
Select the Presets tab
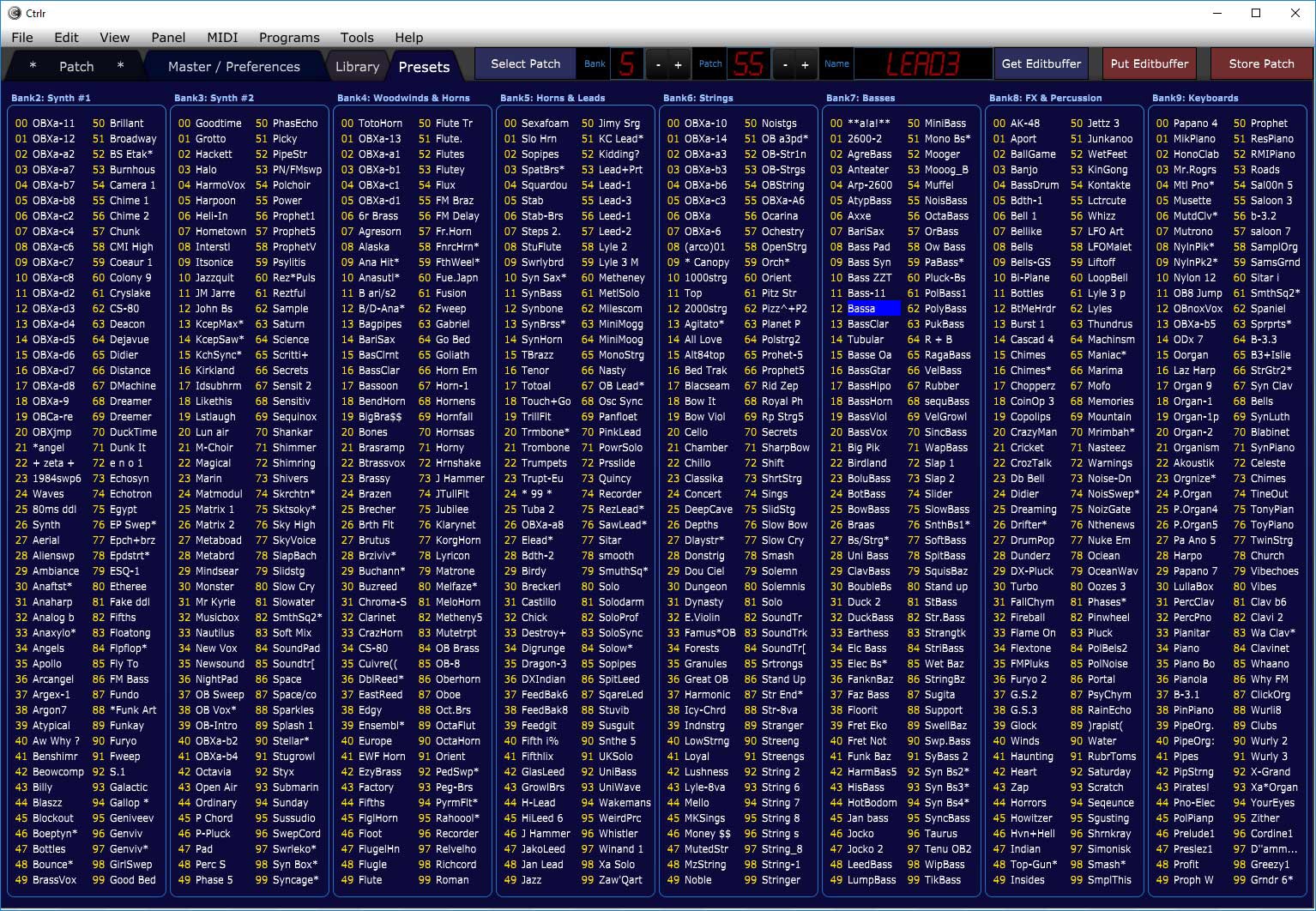424,66
